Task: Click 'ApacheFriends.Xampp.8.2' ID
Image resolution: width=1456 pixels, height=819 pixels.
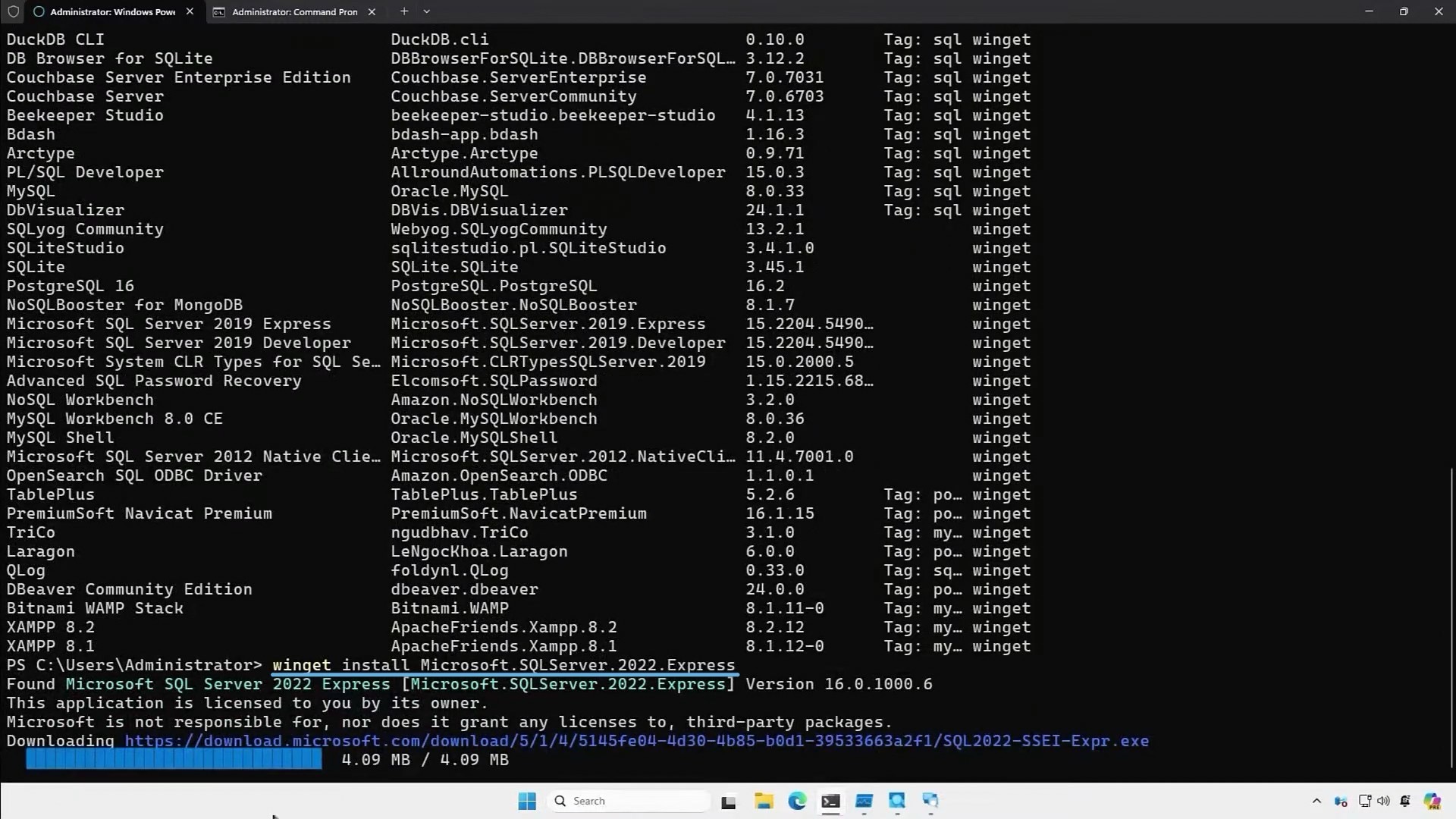Action: 504,627
